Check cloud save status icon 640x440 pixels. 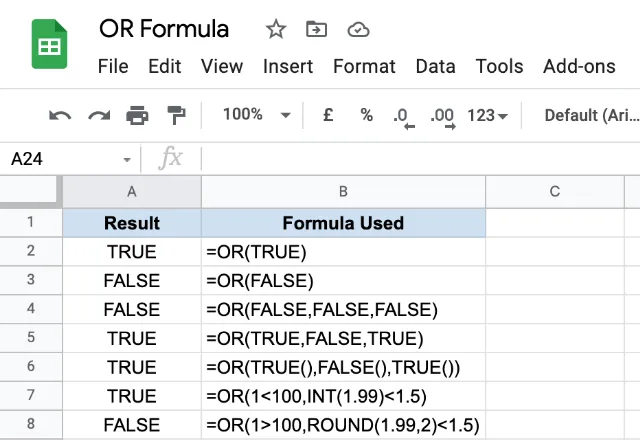[x=358, y=30]
